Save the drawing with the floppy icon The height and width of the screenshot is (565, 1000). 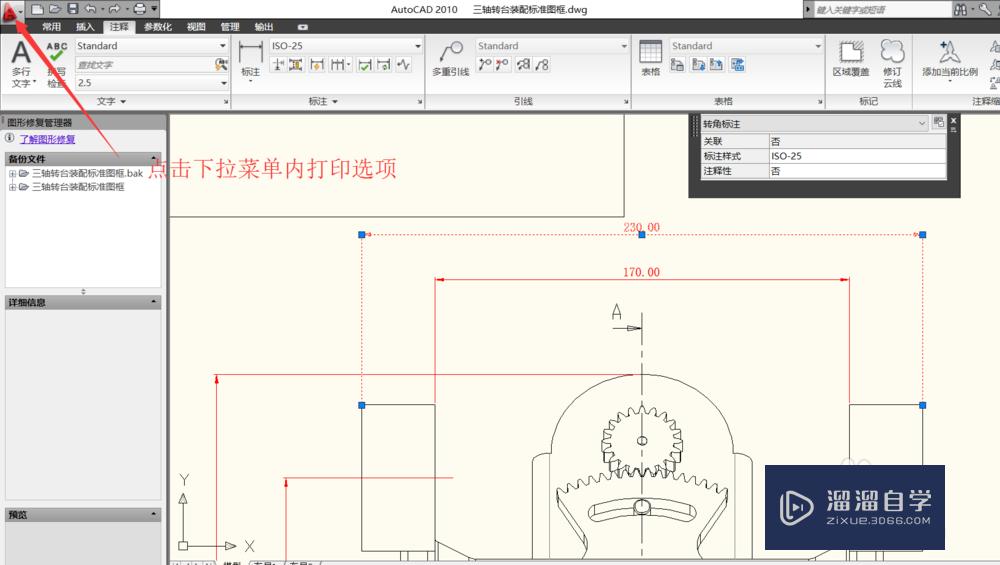[73, 9]
